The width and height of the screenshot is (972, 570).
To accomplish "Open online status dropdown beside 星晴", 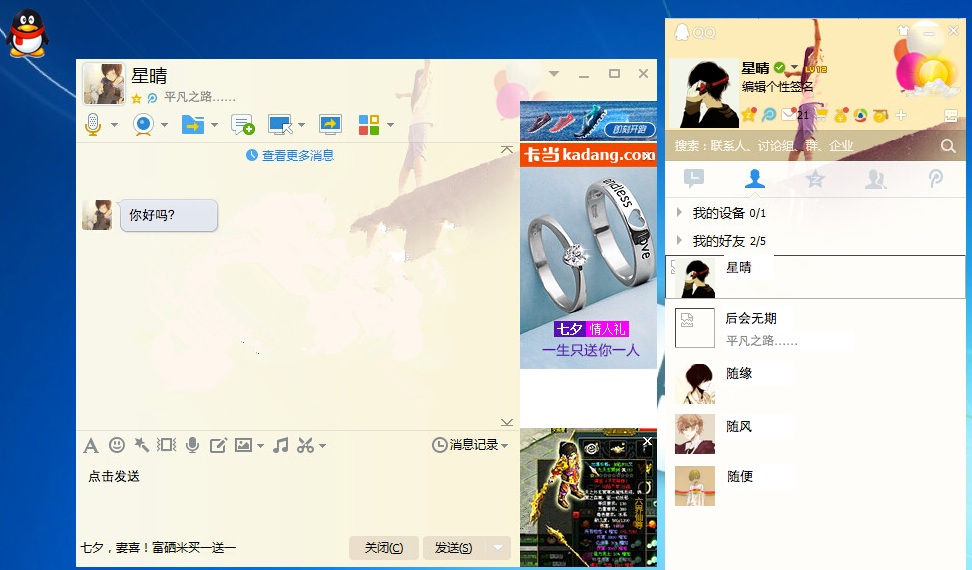I will pos(794,67).
